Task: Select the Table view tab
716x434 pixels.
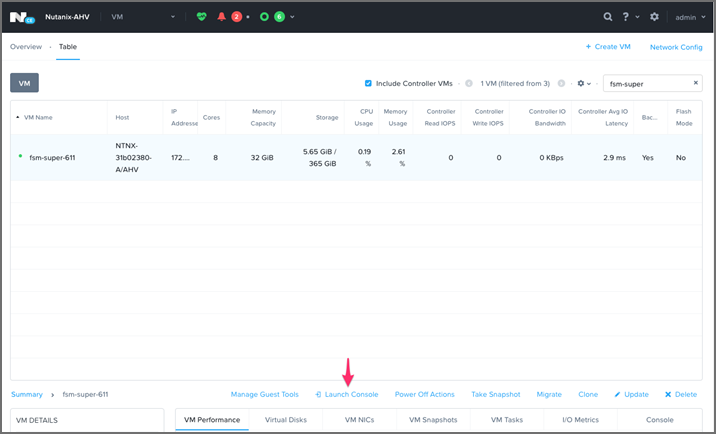Action: pyautogui.click(x=68, y=47)
